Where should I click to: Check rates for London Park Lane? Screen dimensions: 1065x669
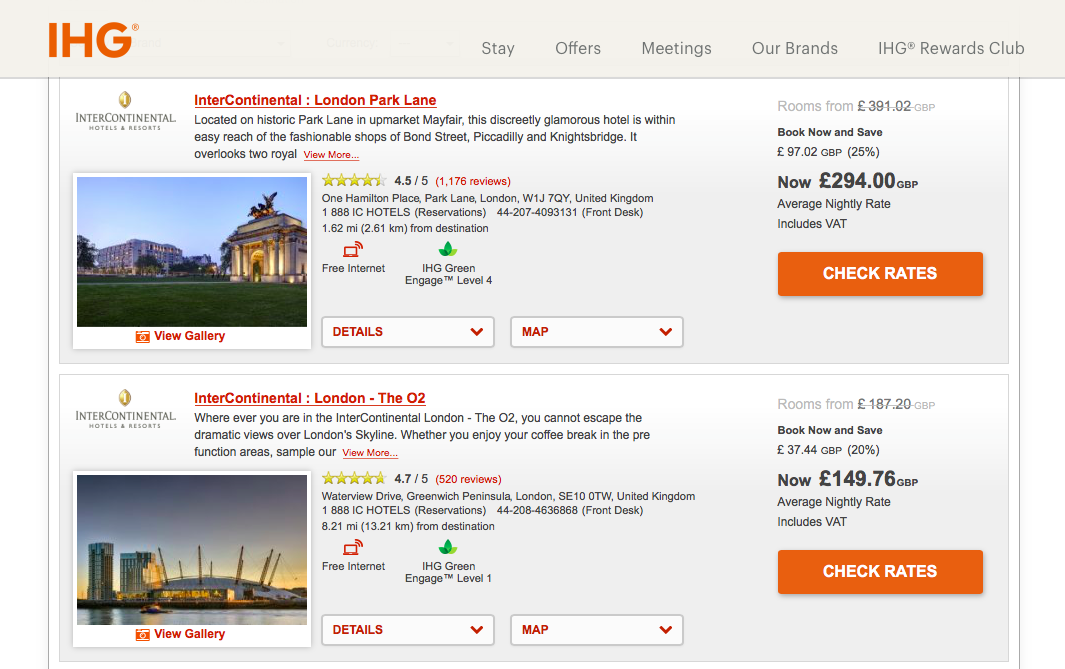(880, 274)
